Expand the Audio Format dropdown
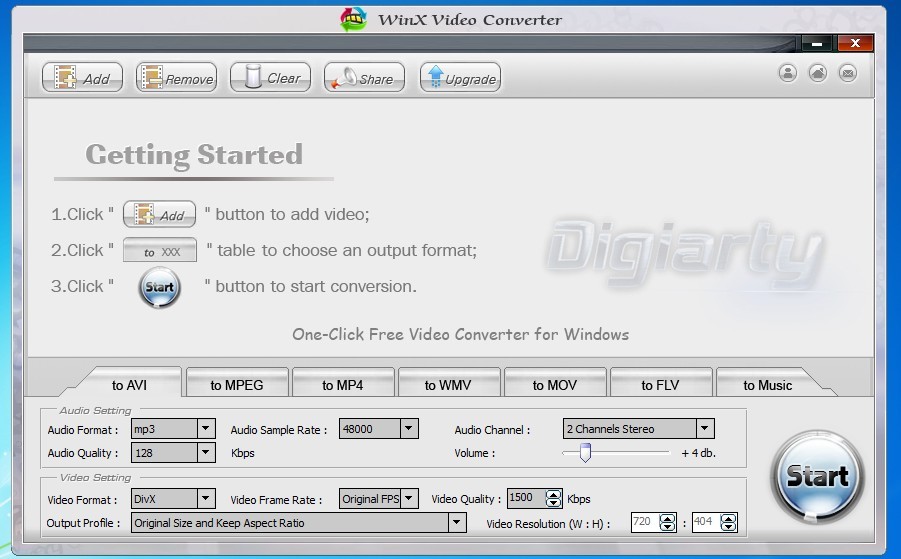 pyautogui.click(x=205, y=429)
